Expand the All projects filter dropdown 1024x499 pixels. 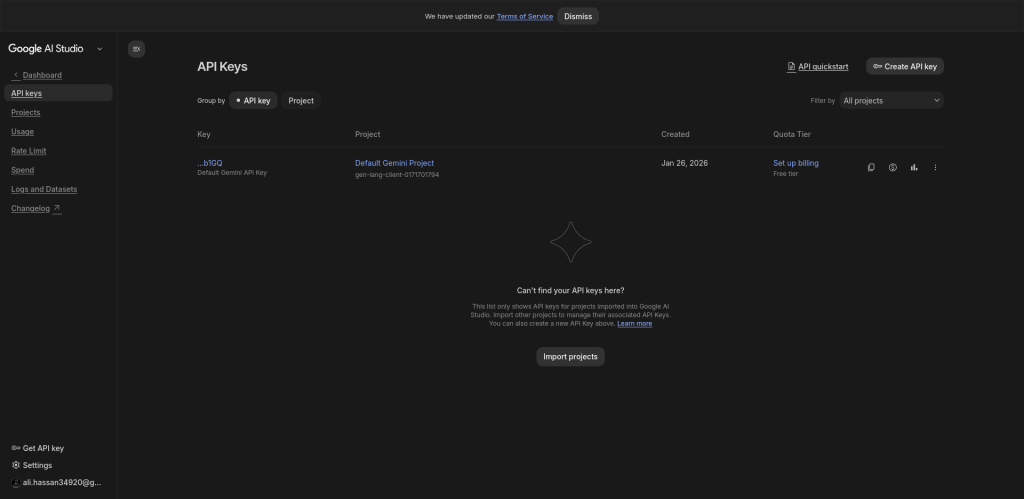tap(891, 100)
